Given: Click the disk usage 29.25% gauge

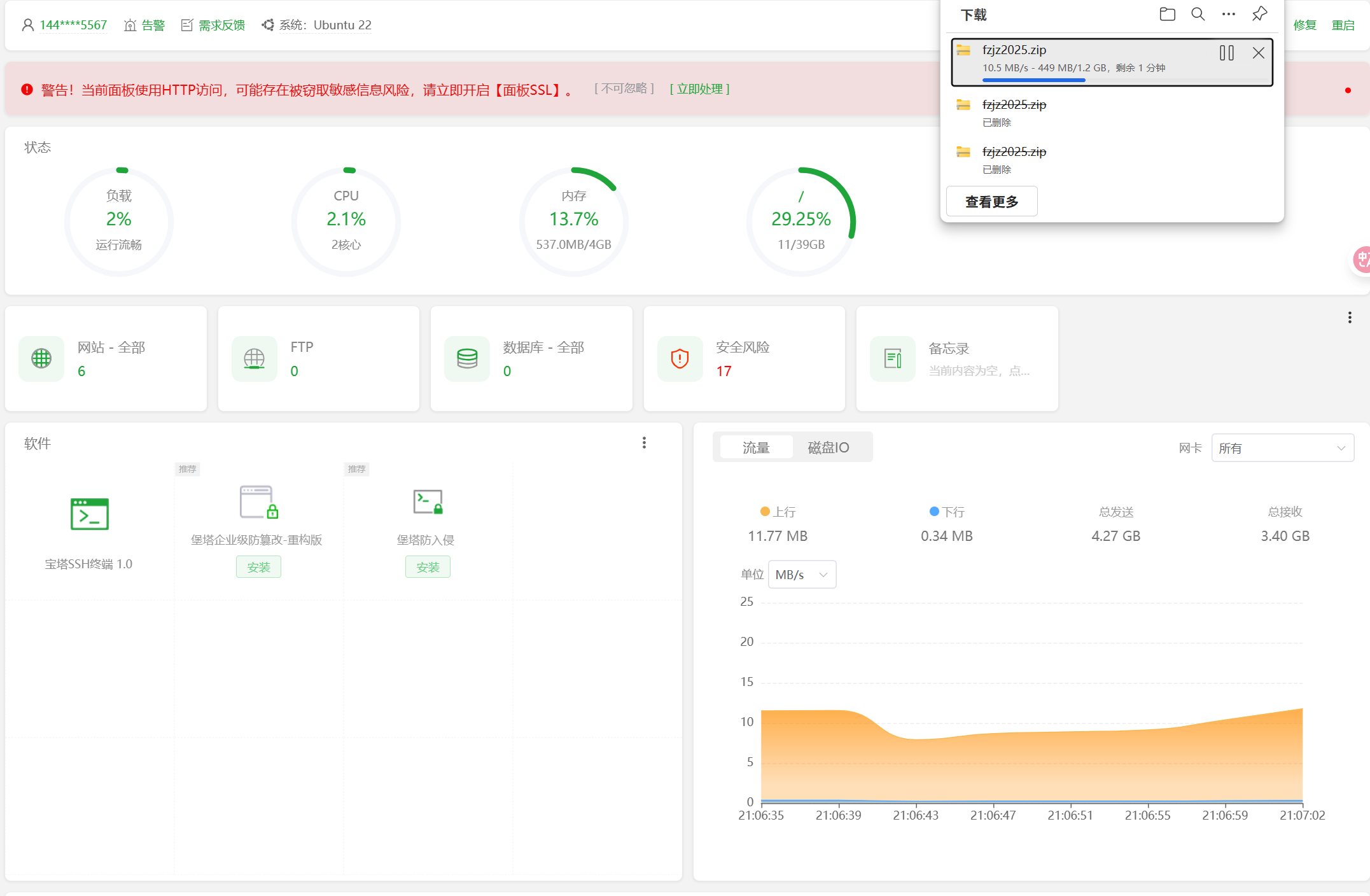Looking at the screenshot, I should 801,221.
